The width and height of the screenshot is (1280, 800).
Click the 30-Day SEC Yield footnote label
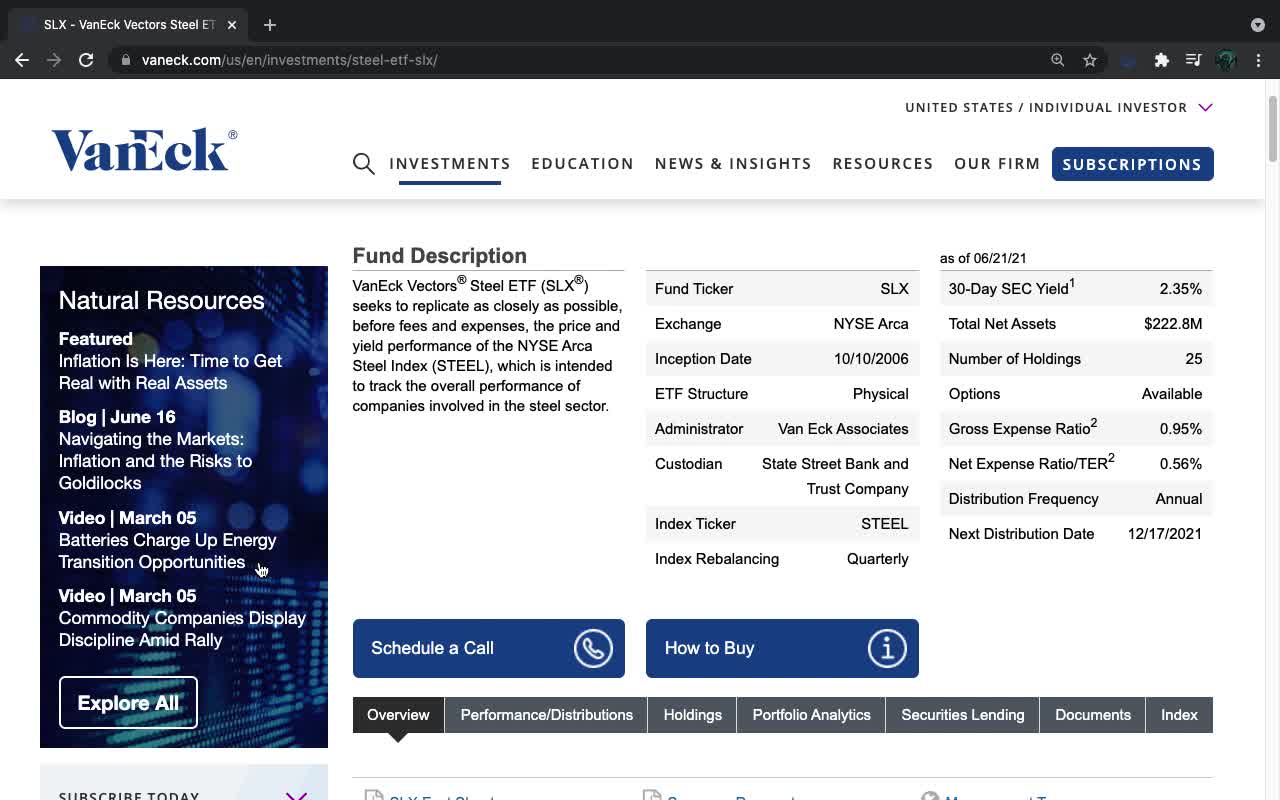(1012, 288)
